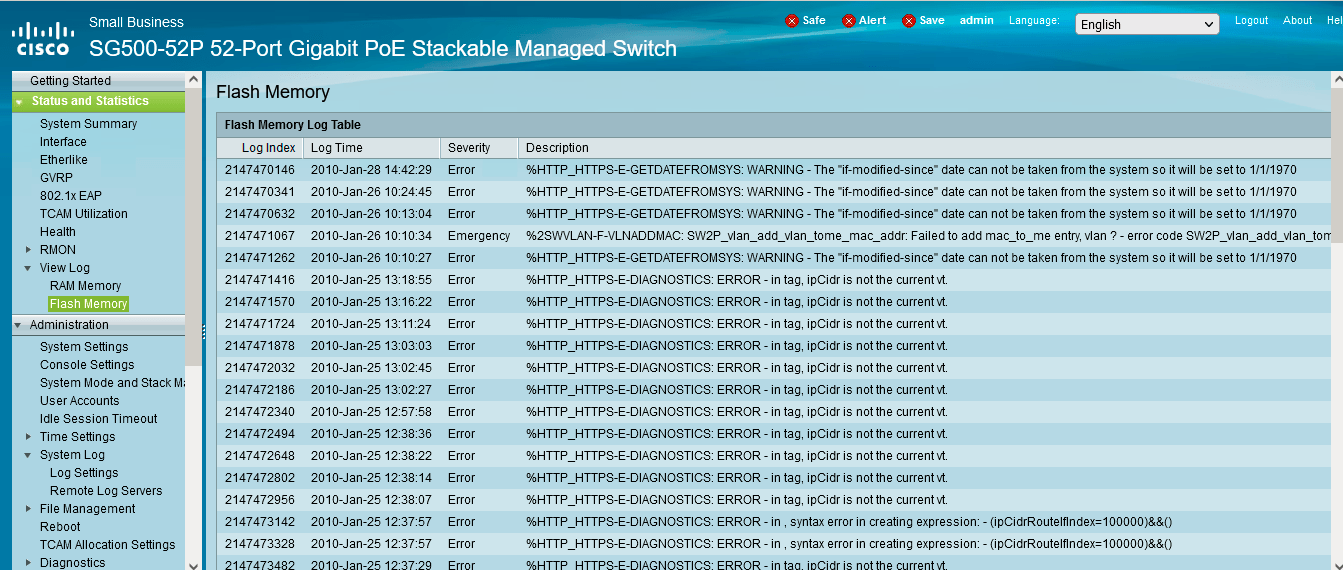Select Flash Memory in sidebar
Viewport: 1343px width, 570px height.
pyautogui.click(x=88, y=304)
